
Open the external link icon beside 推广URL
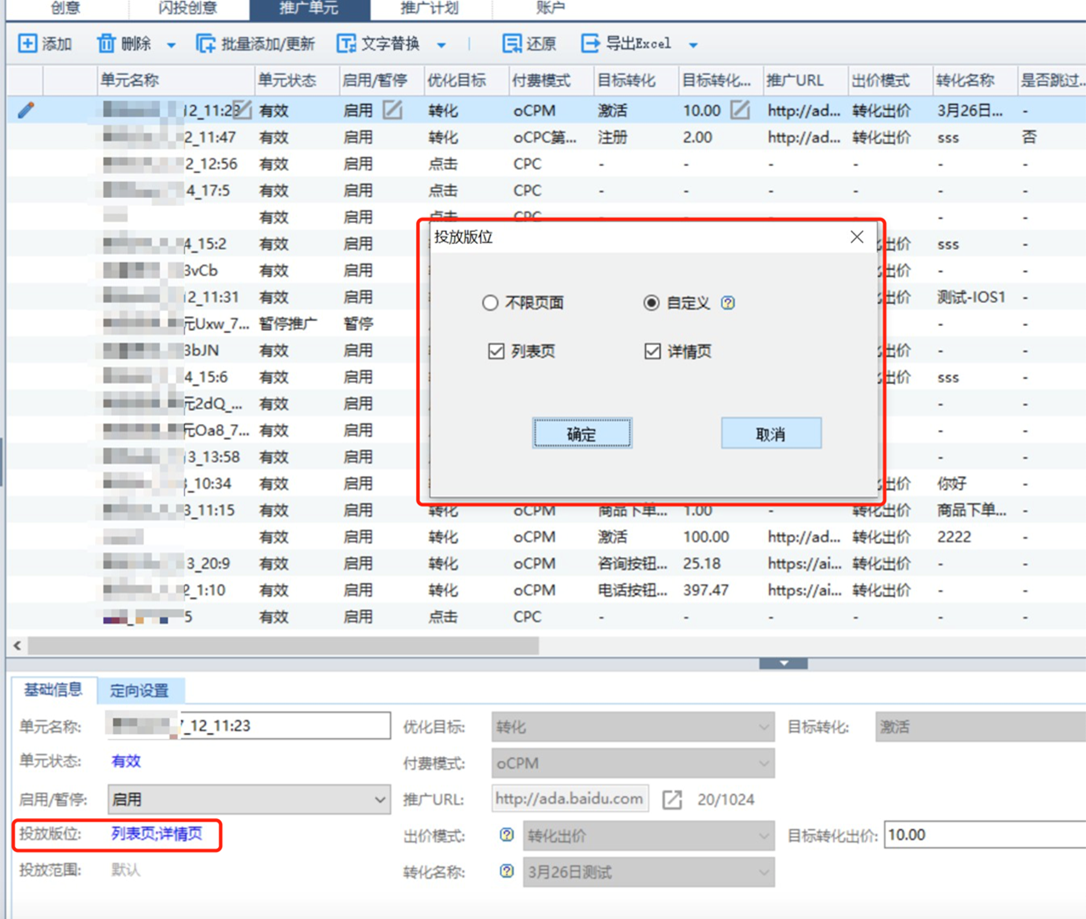[673, 799]
